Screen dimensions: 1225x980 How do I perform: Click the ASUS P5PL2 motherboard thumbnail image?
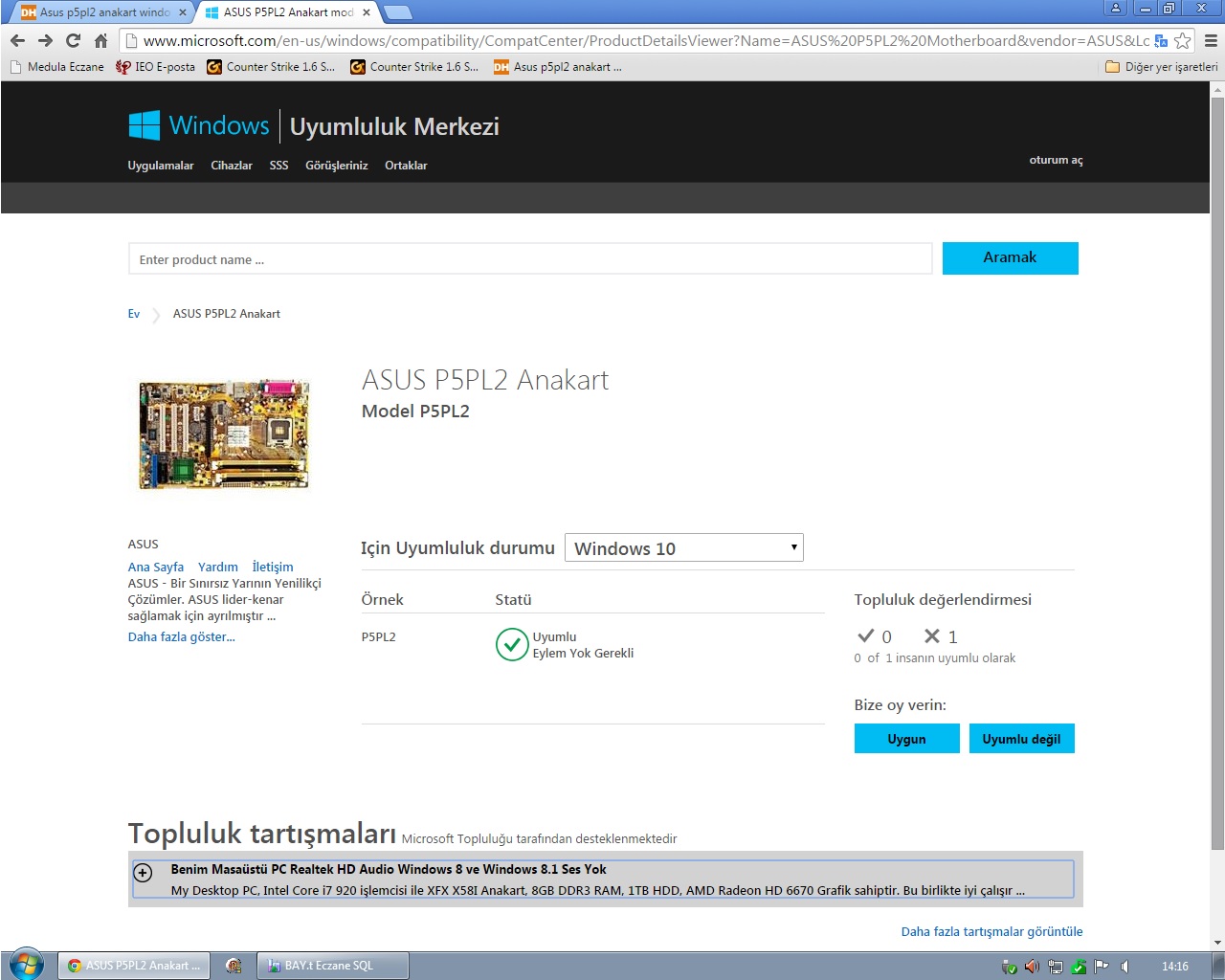click(224, 434)
